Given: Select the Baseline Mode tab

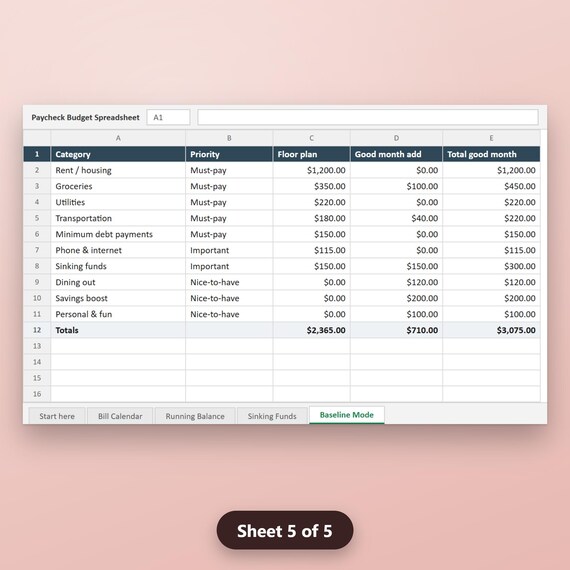Looking at the screenshot, I should tap(347, 415).
